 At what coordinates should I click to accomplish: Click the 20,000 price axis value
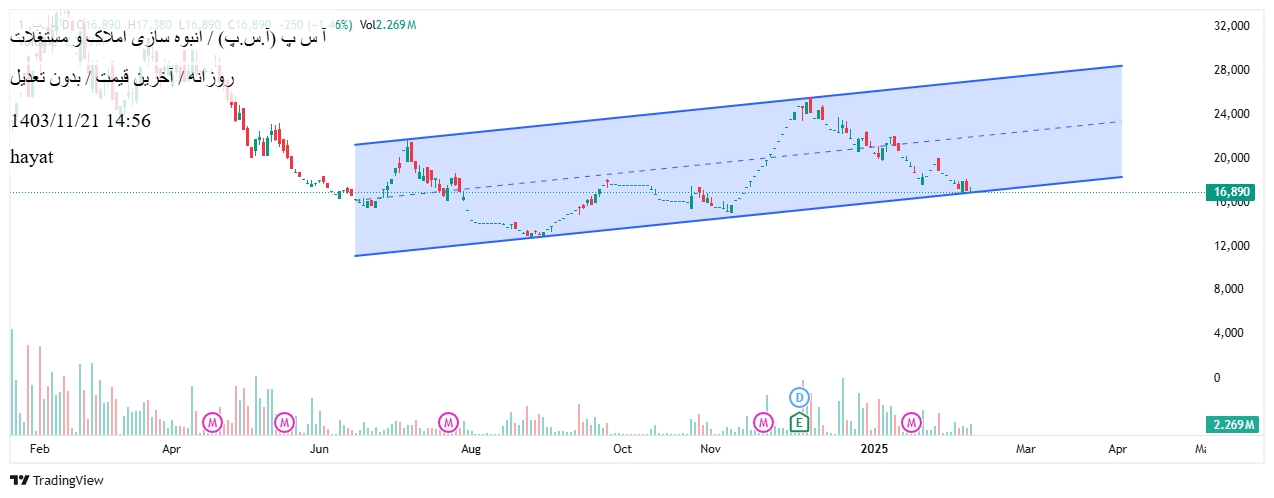[x=1230, y=158]
